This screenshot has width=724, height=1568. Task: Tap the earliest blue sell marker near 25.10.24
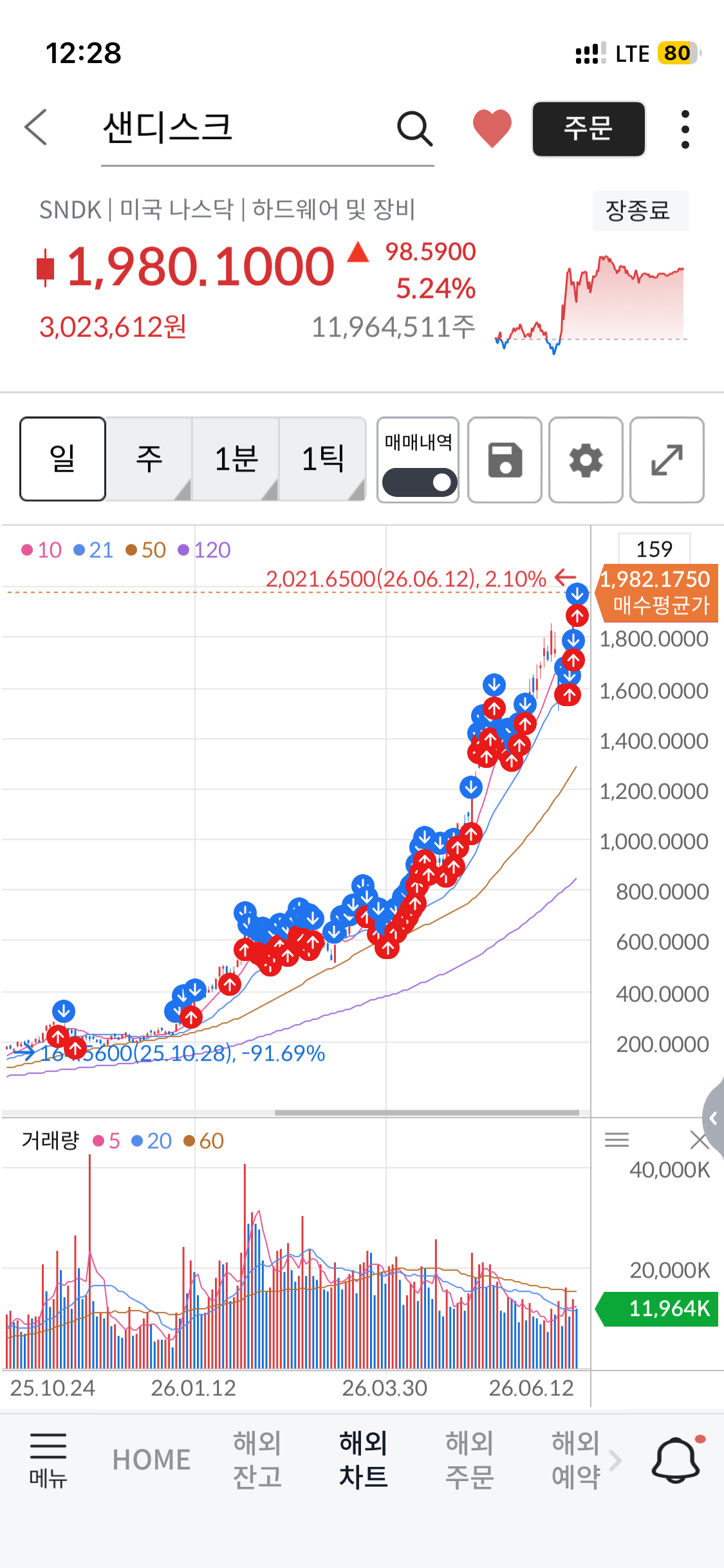[x=64, y=1011]
